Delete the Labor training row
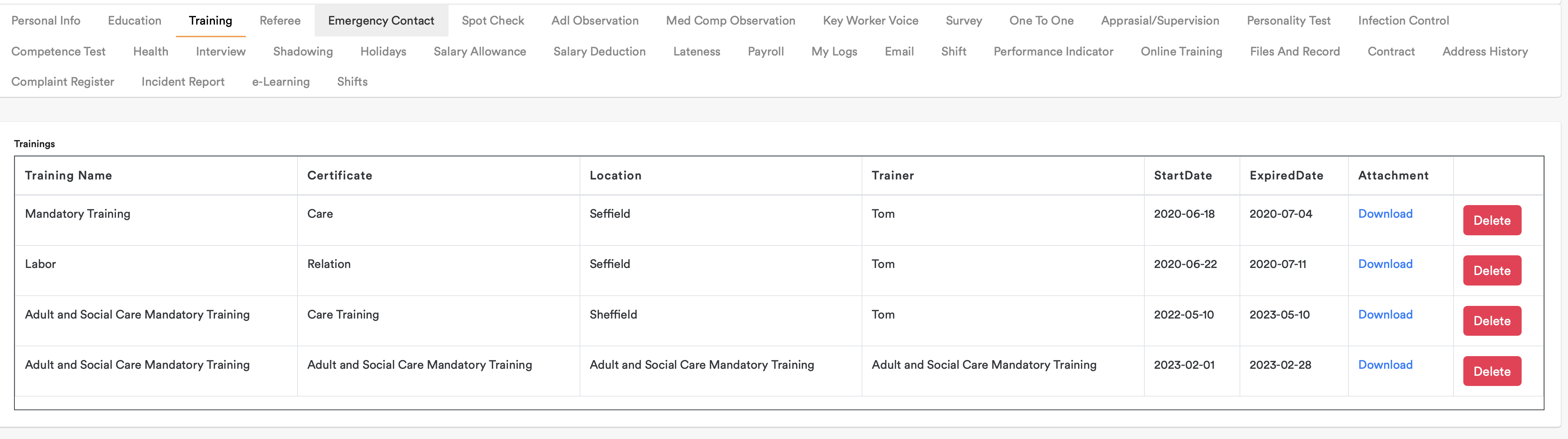The height and width of the screenshot is (439, 1568). pyautogui.click(x=1491, y=271)
